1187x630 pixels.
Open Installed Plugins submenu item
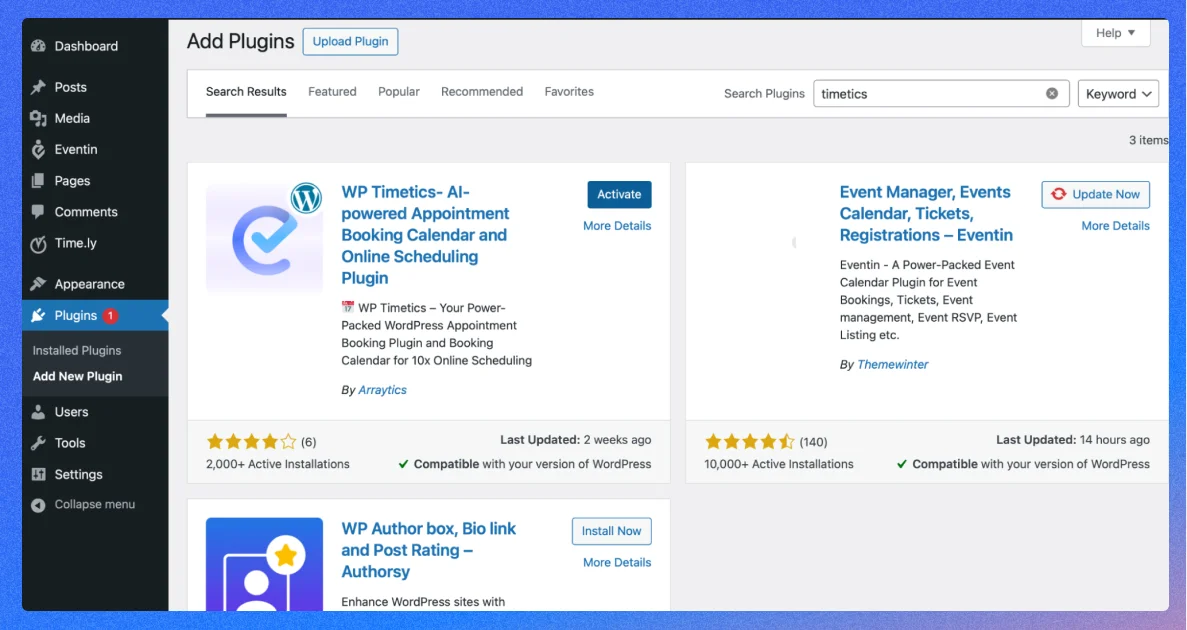coord(76,351)
